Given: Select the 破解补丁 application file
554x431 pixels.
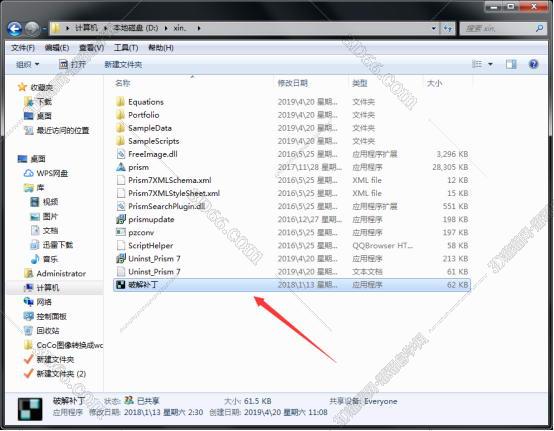Looking at the screenshot, I should pyautogui.click(x=291, y=285).
